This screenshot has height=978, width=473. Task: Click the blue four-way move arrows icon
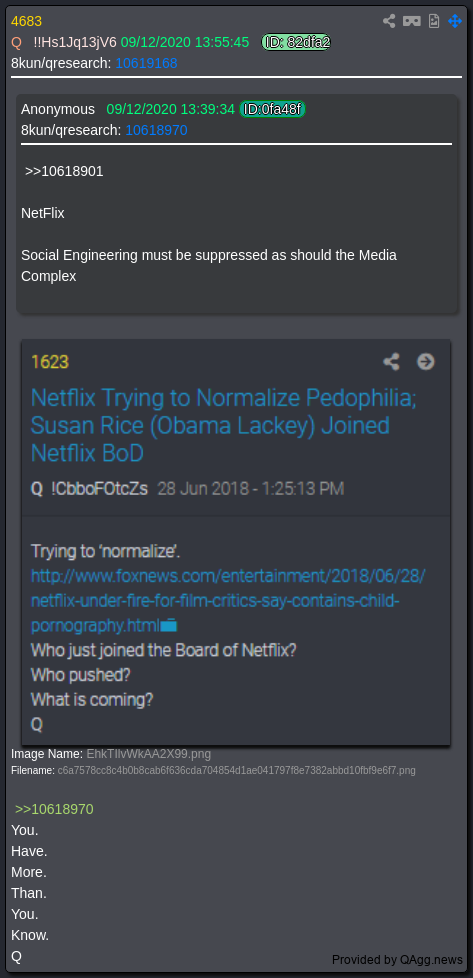point(455,21)
